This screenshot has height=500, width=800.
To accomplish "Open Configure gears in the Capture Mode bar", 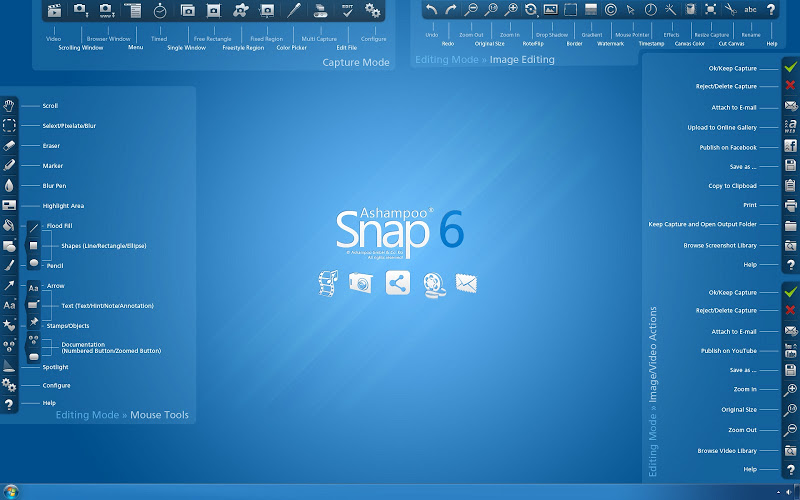I will [373, 10].
